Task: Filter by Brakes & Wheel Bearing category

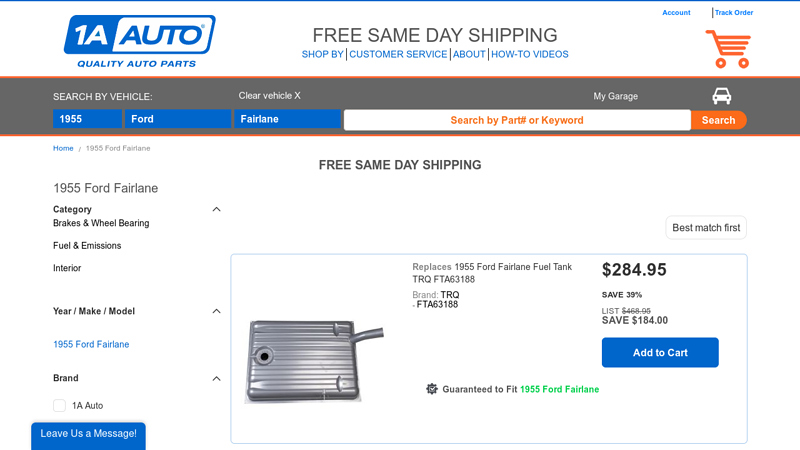Action: [x=101, y=223]
